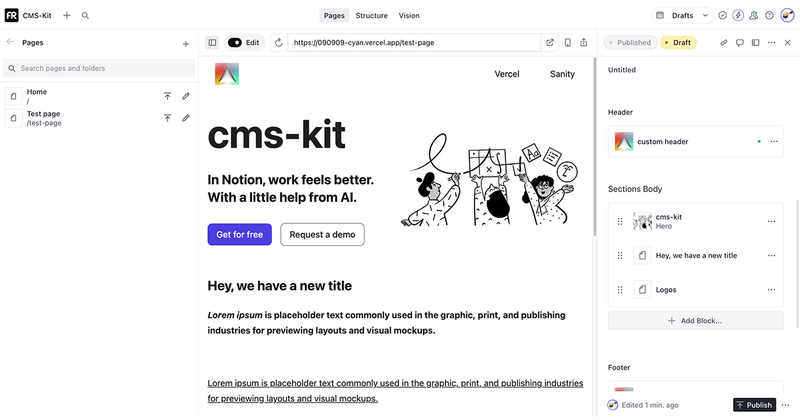Click the Vercel nav link in preview
The height and width of the screenshot is (420, 800).
click(x=507, y=74)
